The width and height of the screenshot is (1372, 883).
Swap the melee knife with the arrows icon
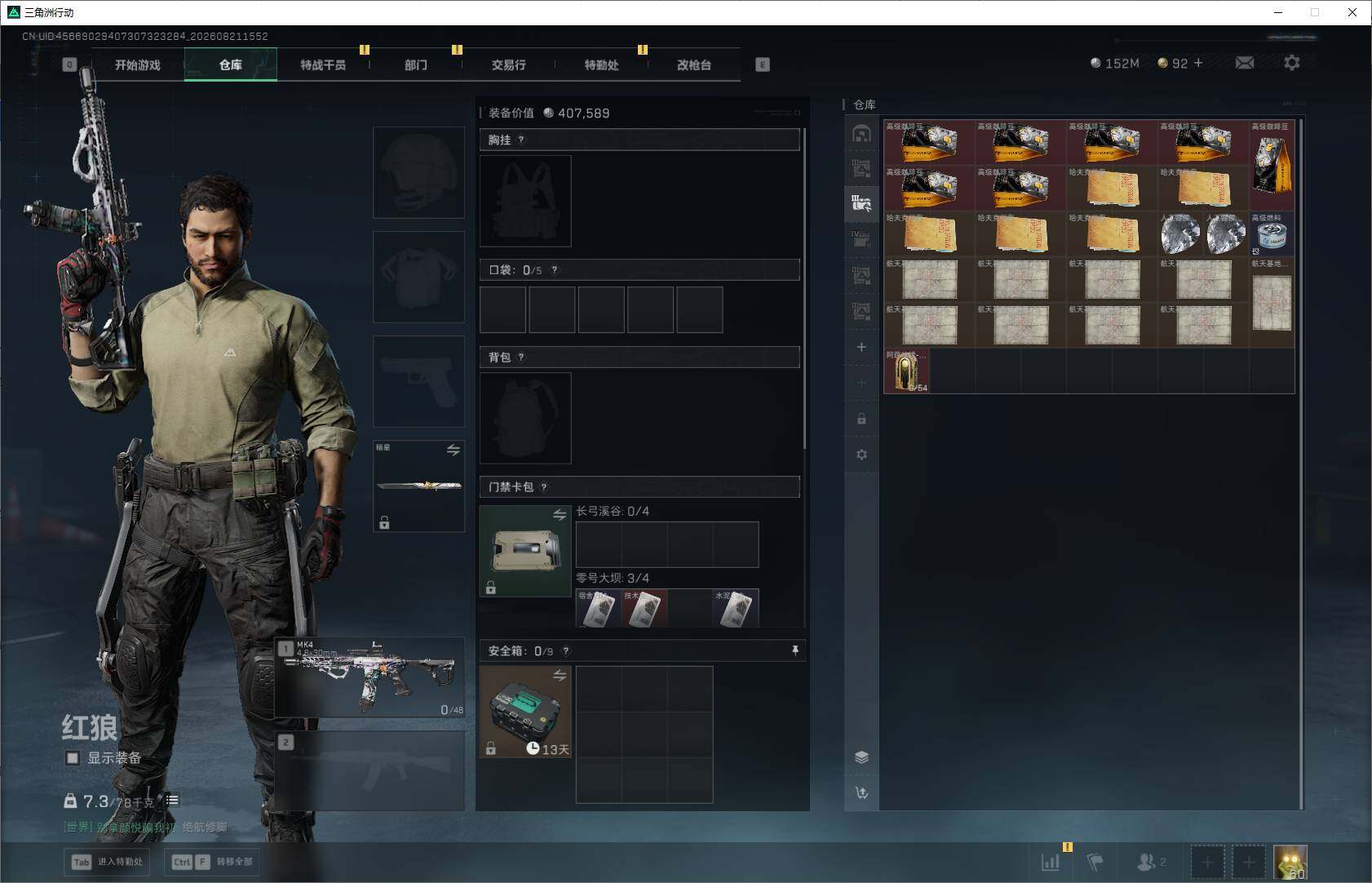pos(454,450)
